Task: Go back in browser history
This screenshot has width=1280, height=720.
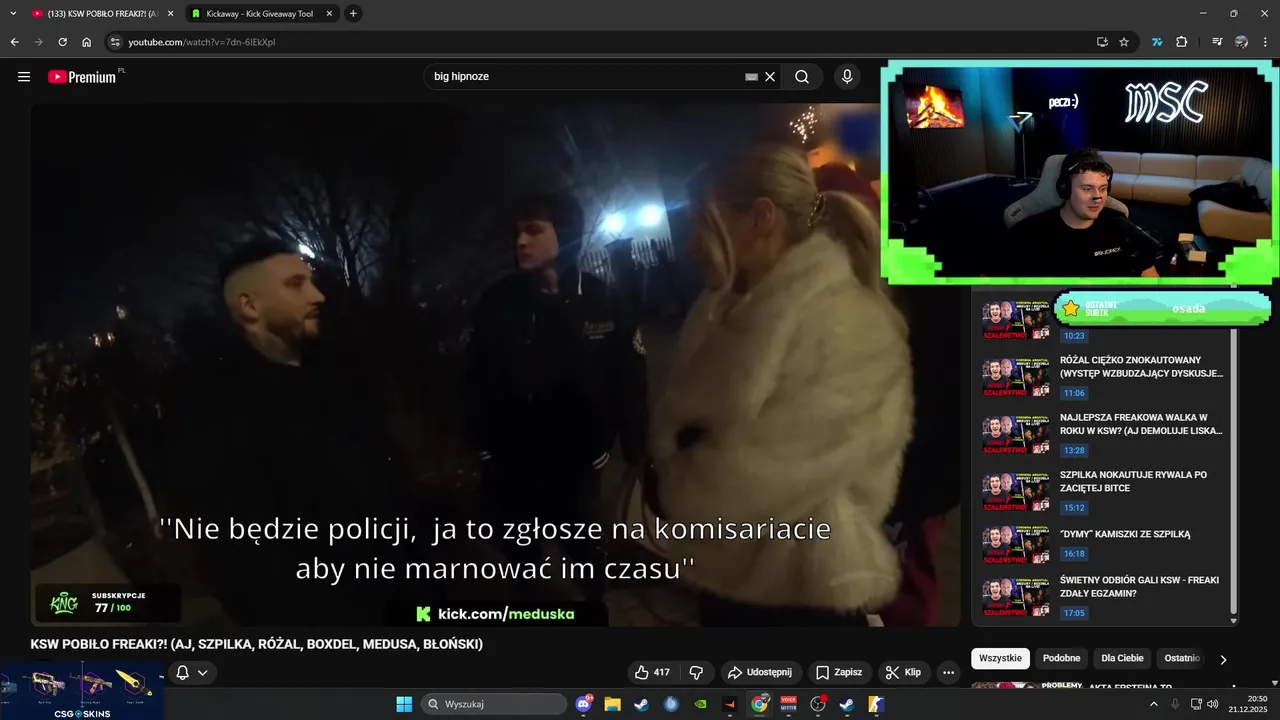Action: pyautogui.click(x=14, y=42)
